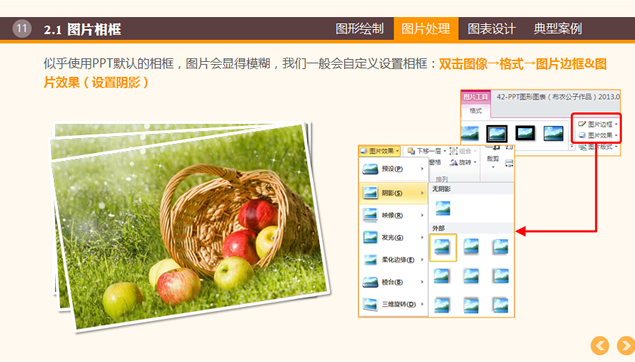635x362 pixels.
Task: Go to previous slide arrow
Action: pyautogui.click(x=600, y=345)
